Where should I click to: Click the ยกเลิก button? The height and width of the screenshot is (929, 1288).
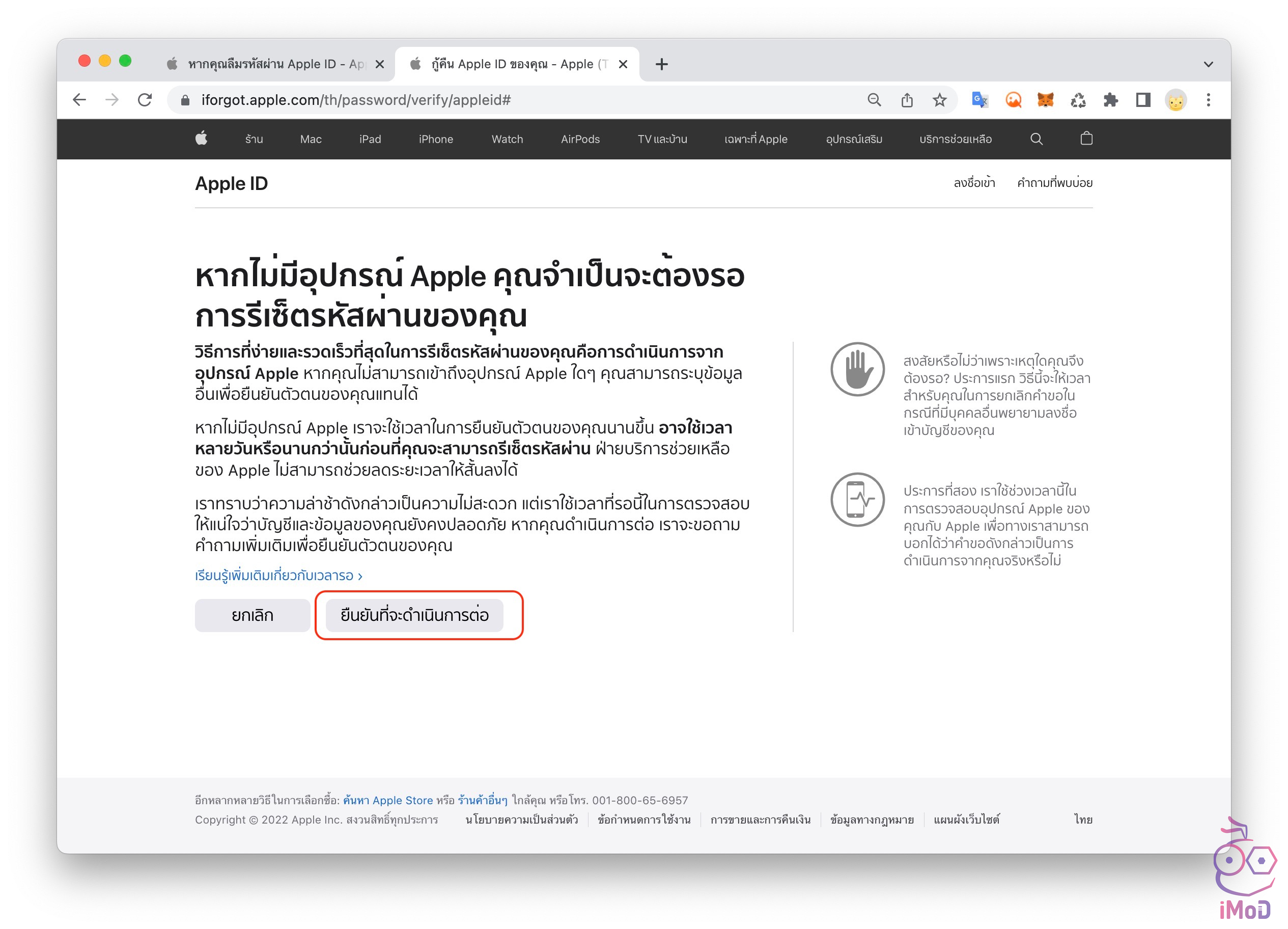[252, 615]
